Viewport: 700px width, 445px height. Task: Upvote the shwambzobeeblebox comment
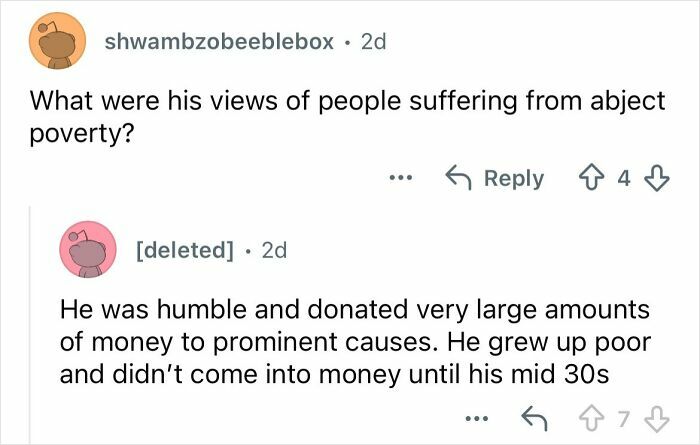coord(592,179)
